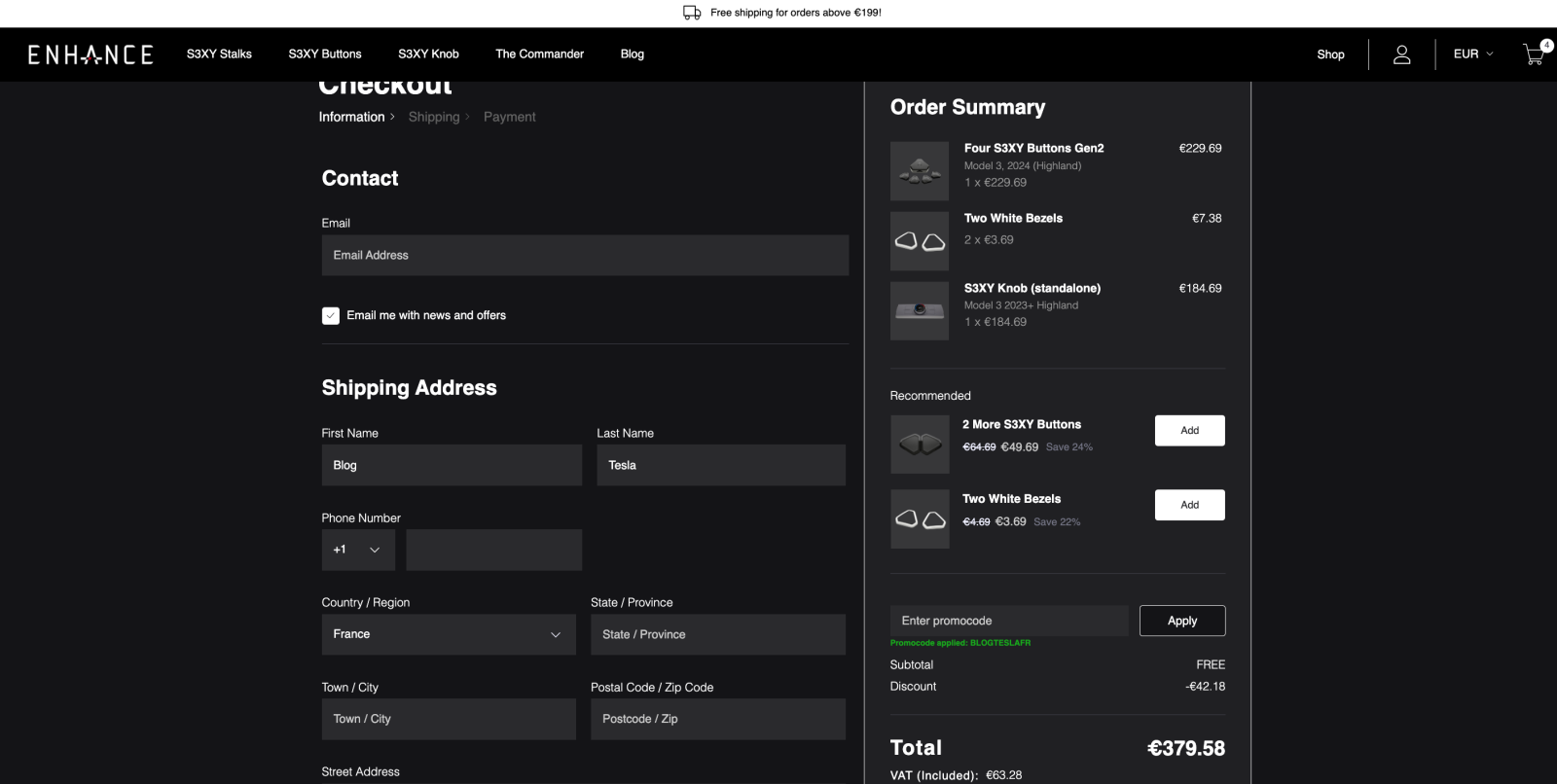Click the Order Summary heading
Viewport: 1557px width, 784px height.
tap(968, 107)
